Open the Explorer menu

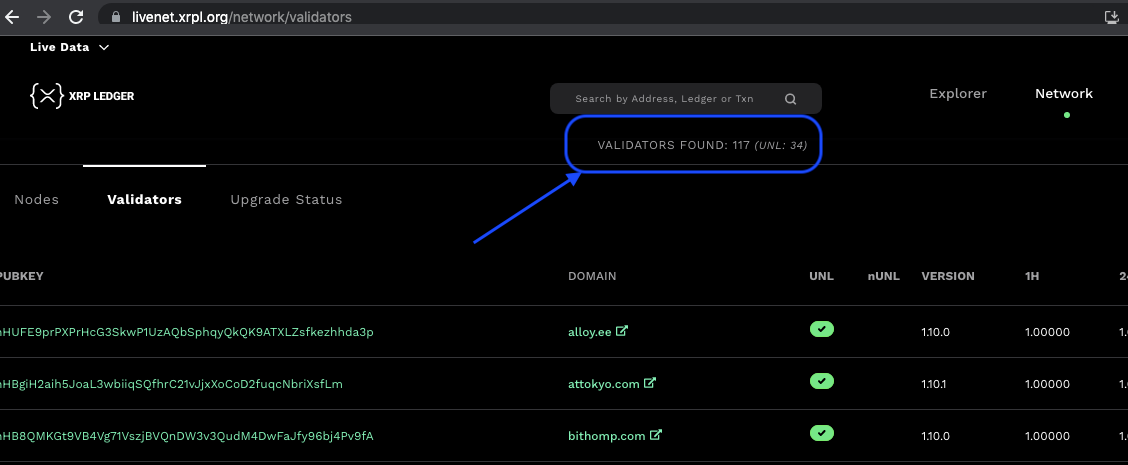pos(957,93)
